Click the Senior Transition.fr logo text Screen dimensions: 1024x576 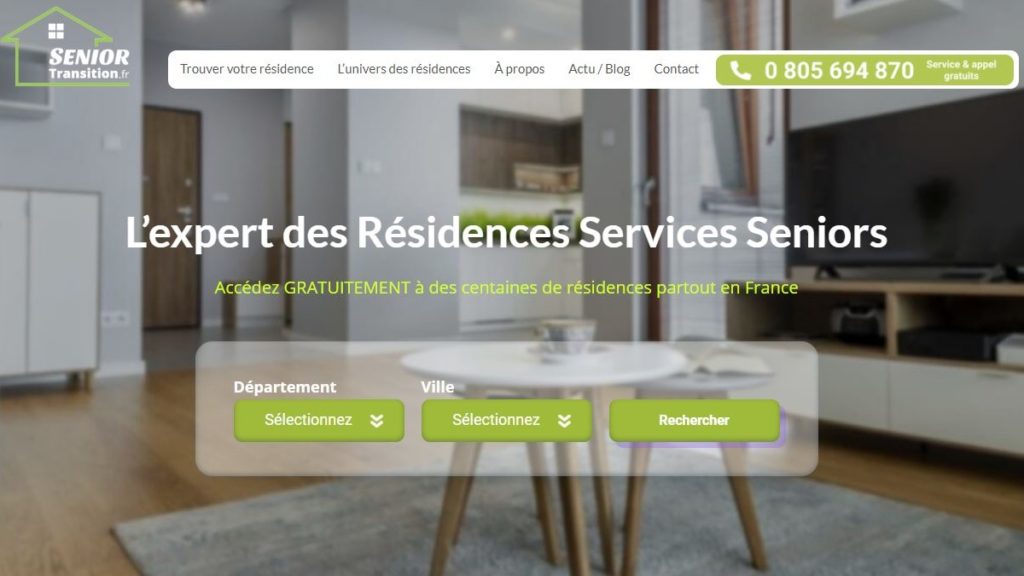(89, 65)
